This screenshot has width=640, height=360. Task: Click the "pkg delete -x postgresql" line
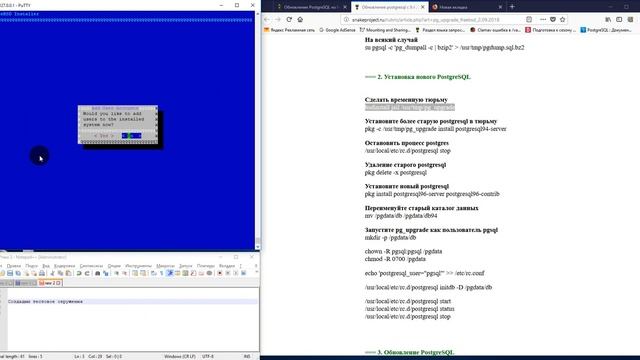click(396, 172)
